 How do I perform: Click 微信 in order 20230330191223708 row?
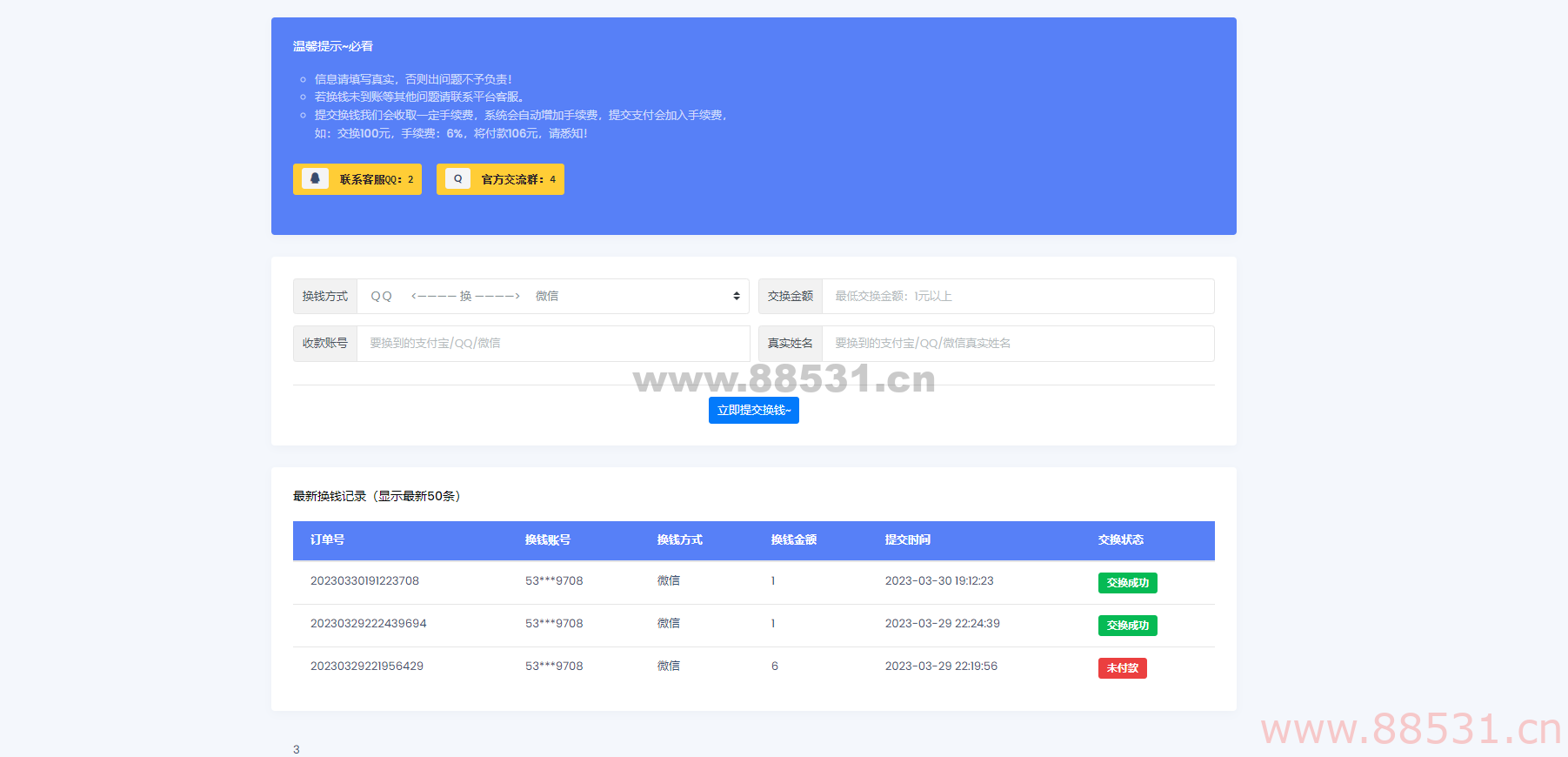pyautogui.click(x=669, y=580)
